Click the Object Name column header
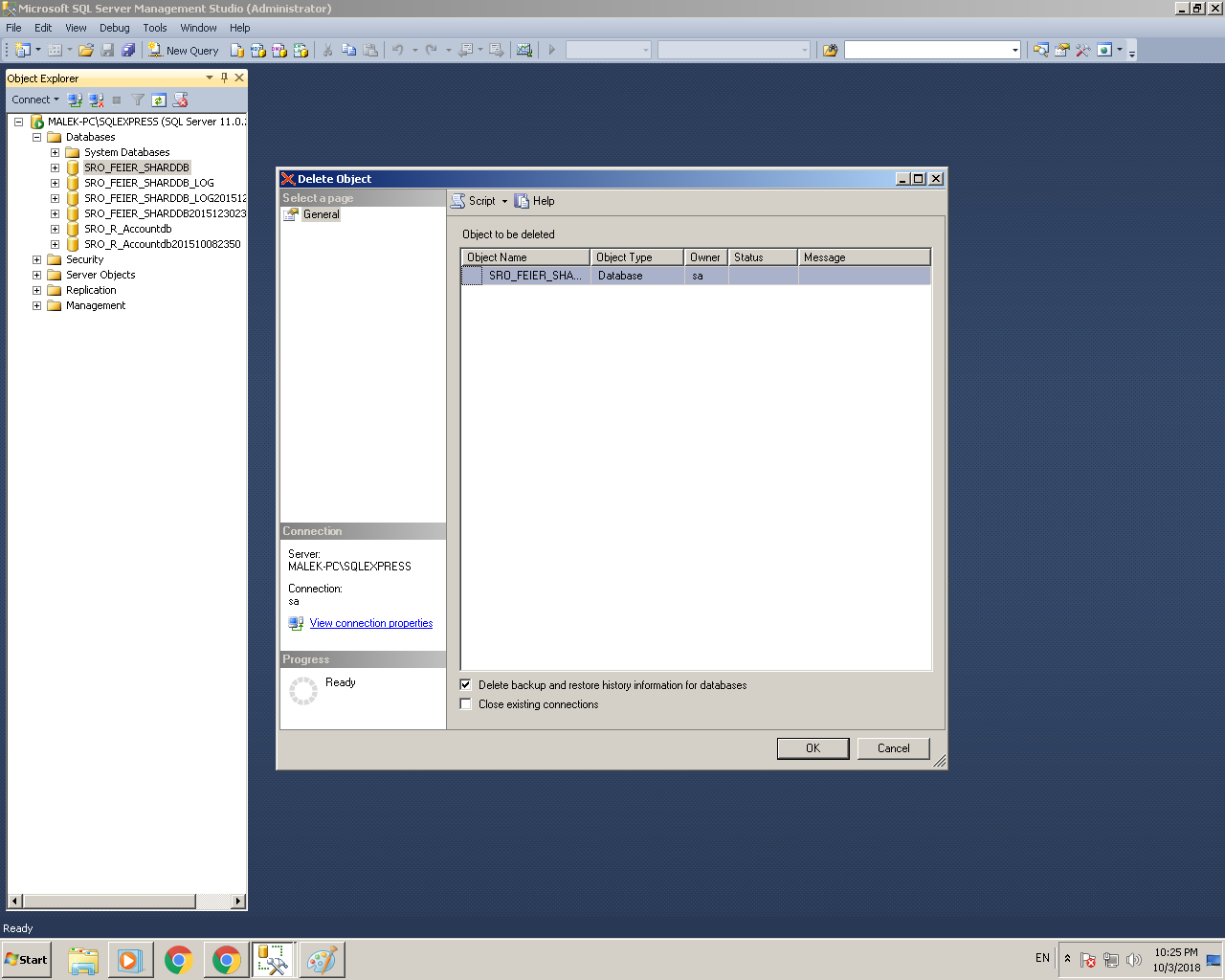The height and width of the screenshot is (980, 1225). point(525,257)
